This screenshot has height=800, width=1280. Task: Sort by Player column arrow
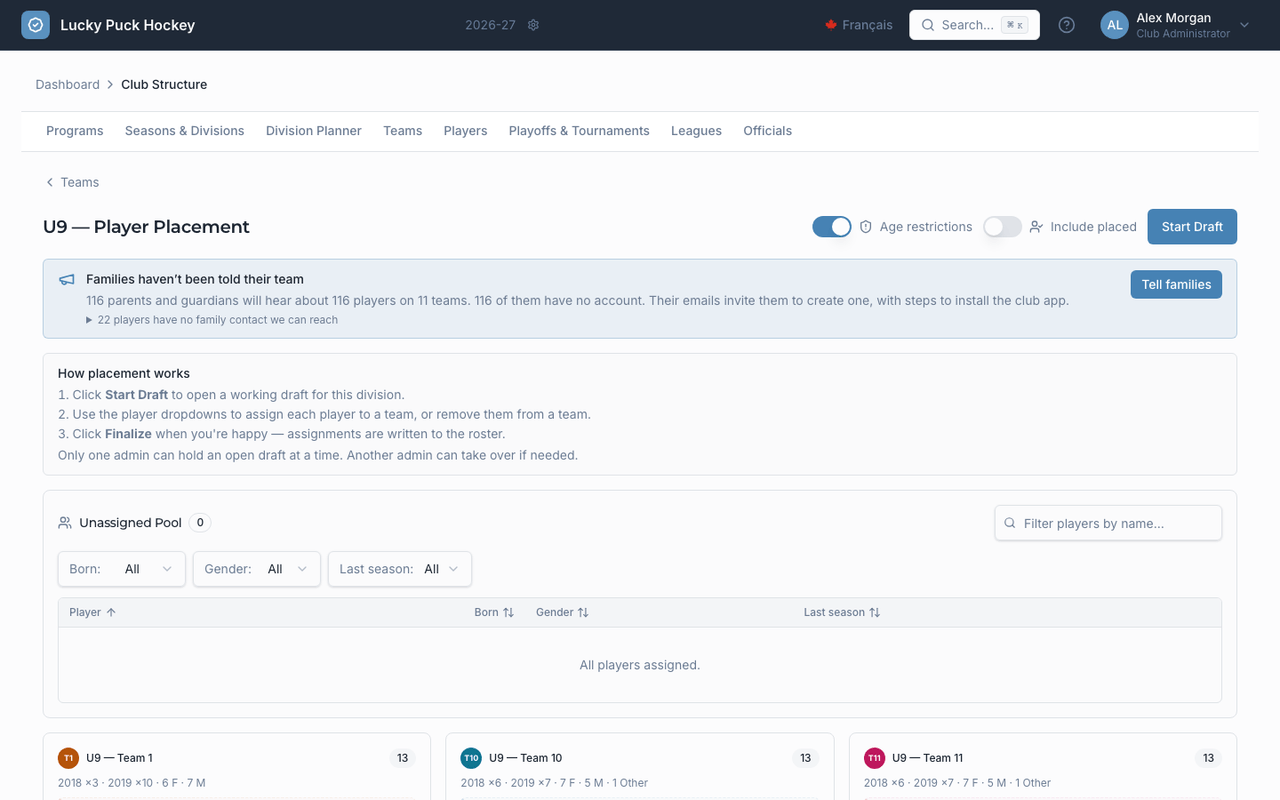pos(111,612)
